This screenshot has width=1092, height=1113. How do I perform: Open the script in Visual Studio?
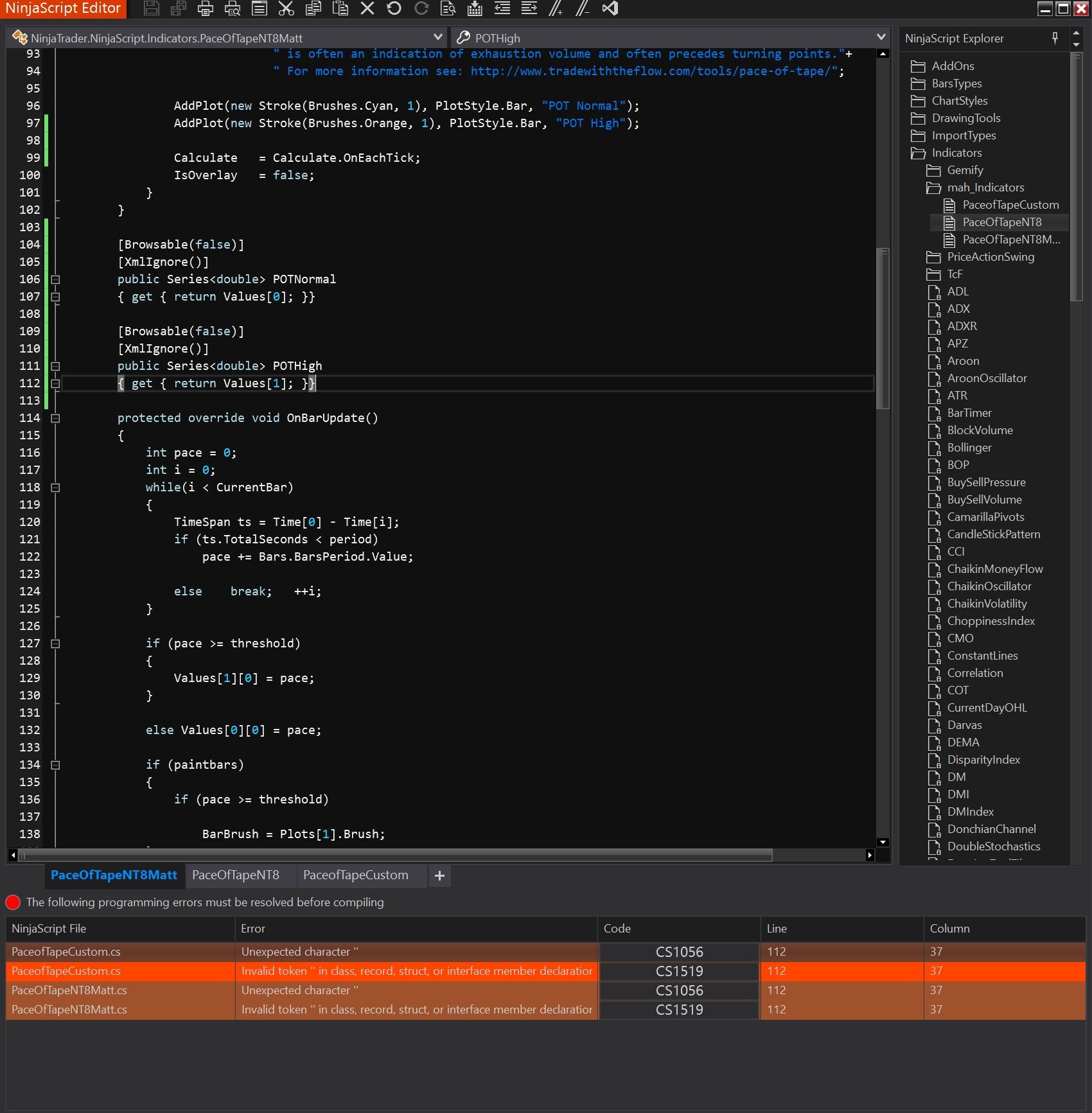click(x=610, y=8)
